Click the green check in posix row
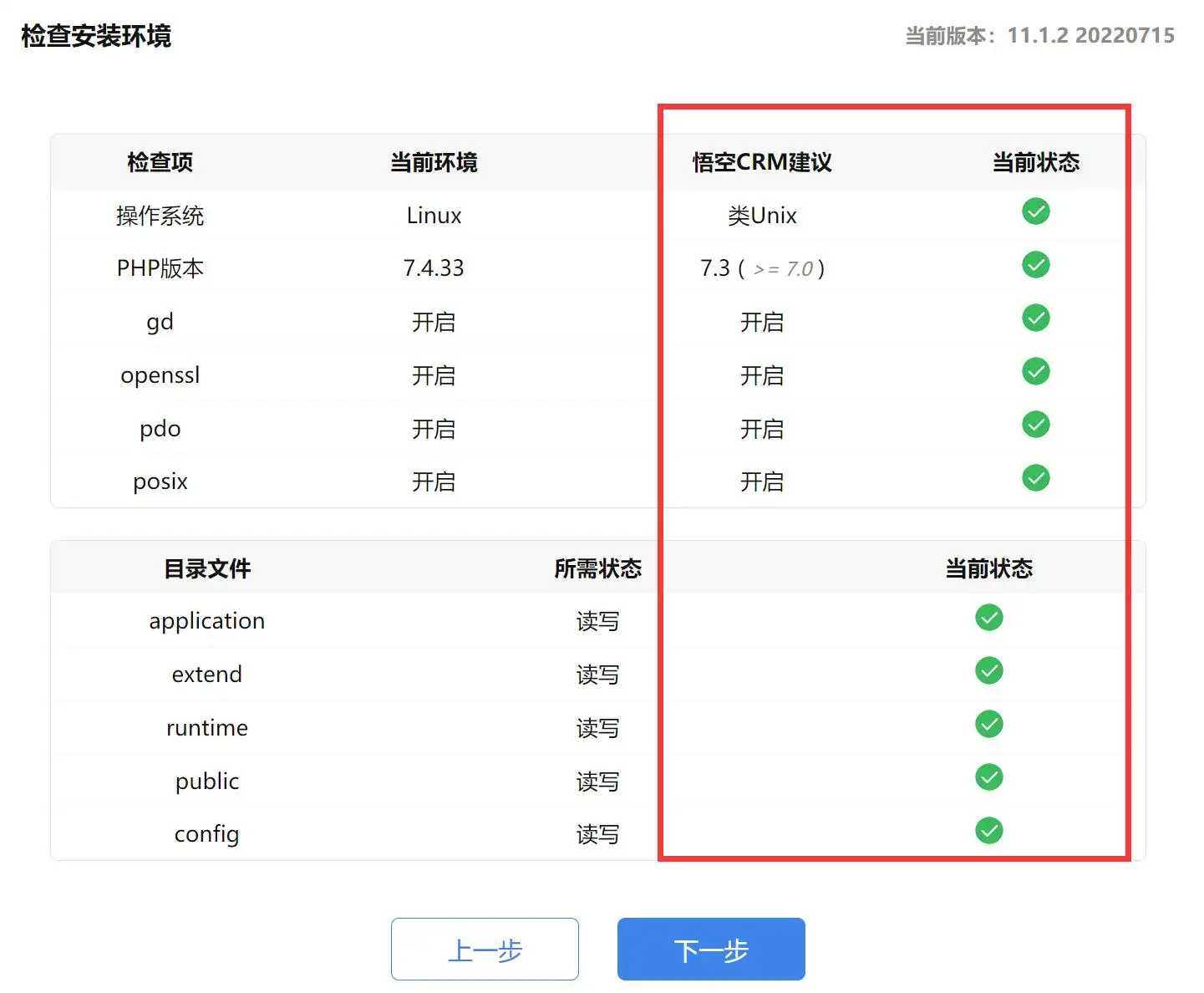Image resolution: width=1204 pixels, height=993 pixels. pyautogui.click(x=1036, y=478)
